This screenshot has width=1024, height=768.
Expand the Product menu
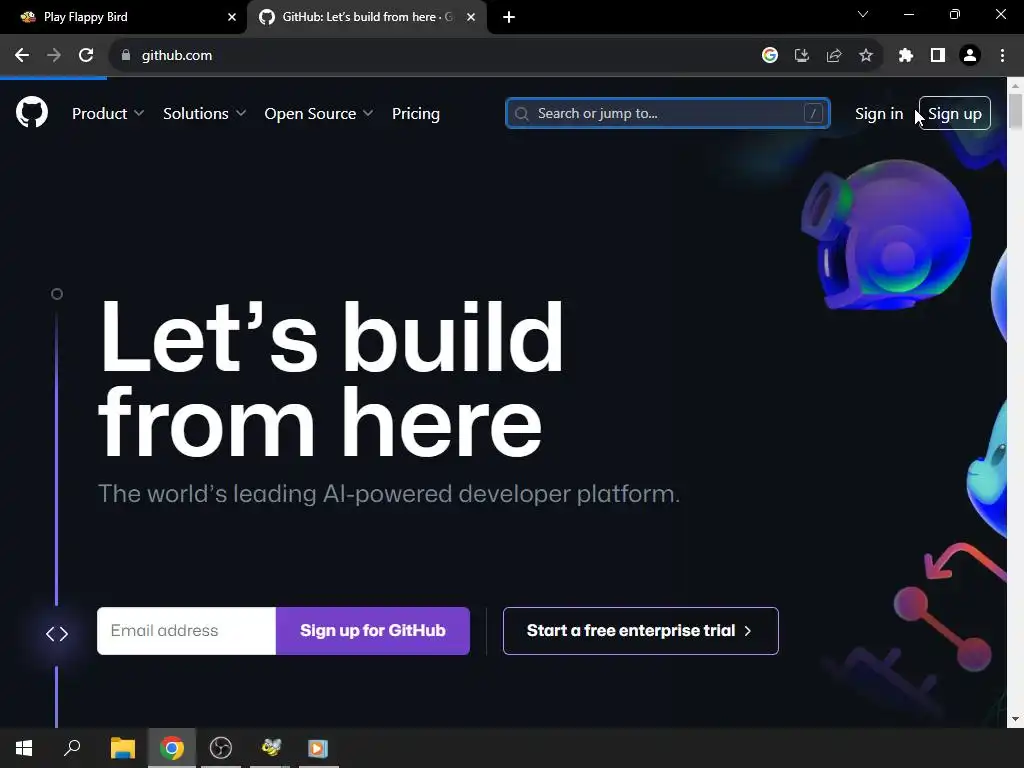pyautogui.click(x=108, y=114)
